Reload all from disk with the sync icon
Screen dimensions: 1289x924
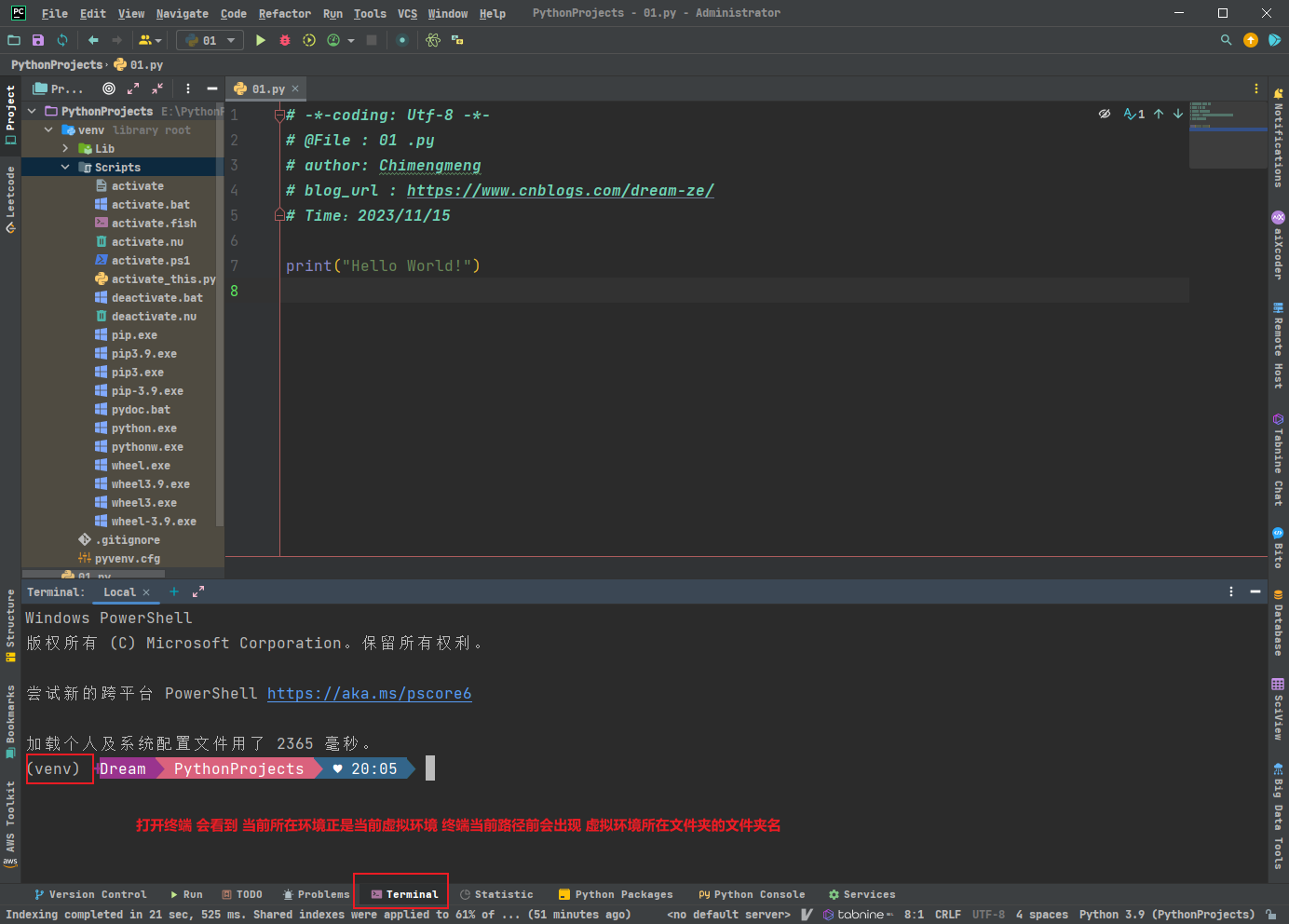(62, 40)
